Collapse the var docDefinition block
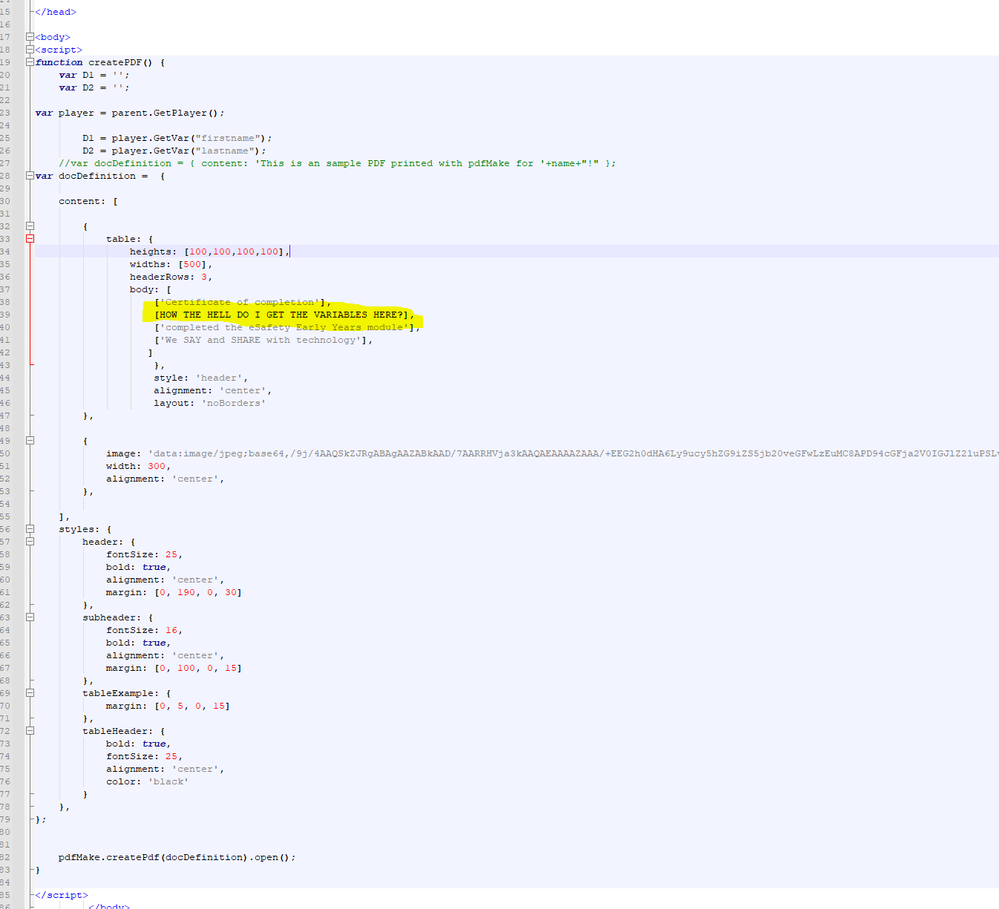999x909 pixels. tap(29, 176)
